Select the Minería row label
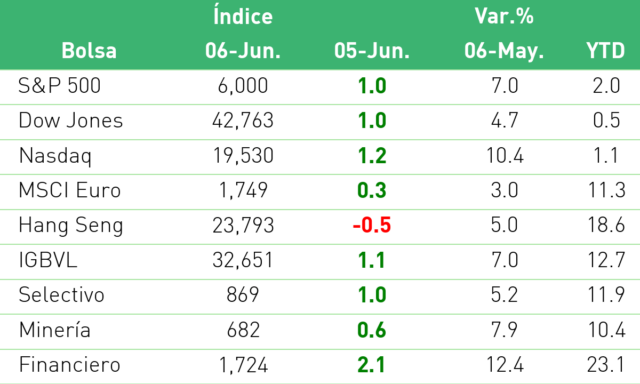This screenshot has height=384, width=640. (55, 329)
